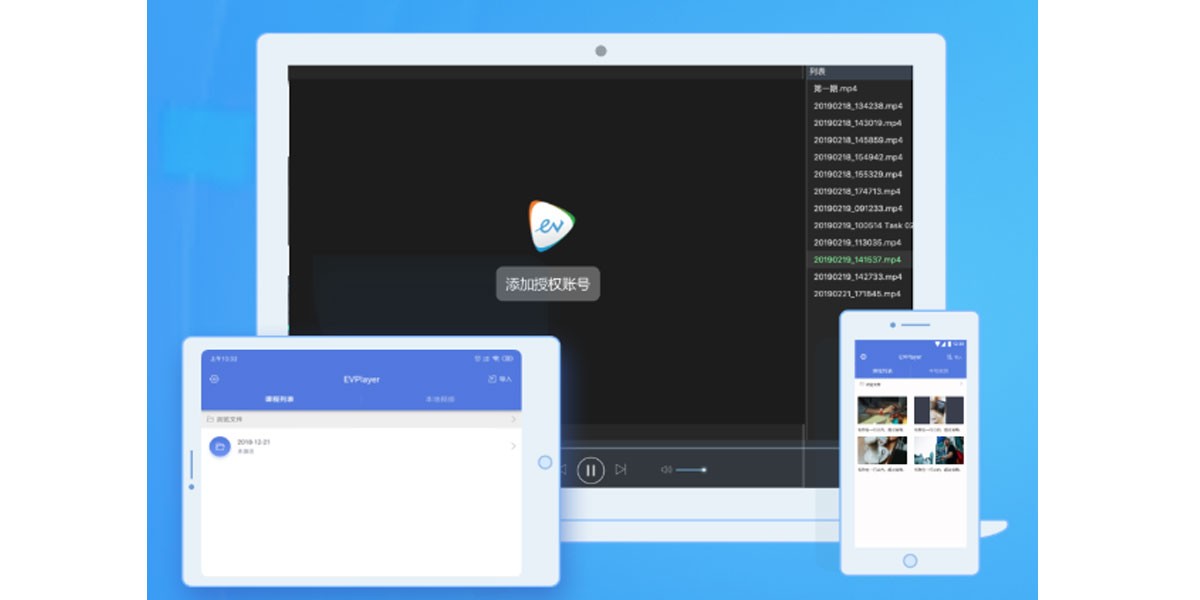
Task: Click the blue folder icon beside 2019-12-21
Action: (x=221, y=448)
